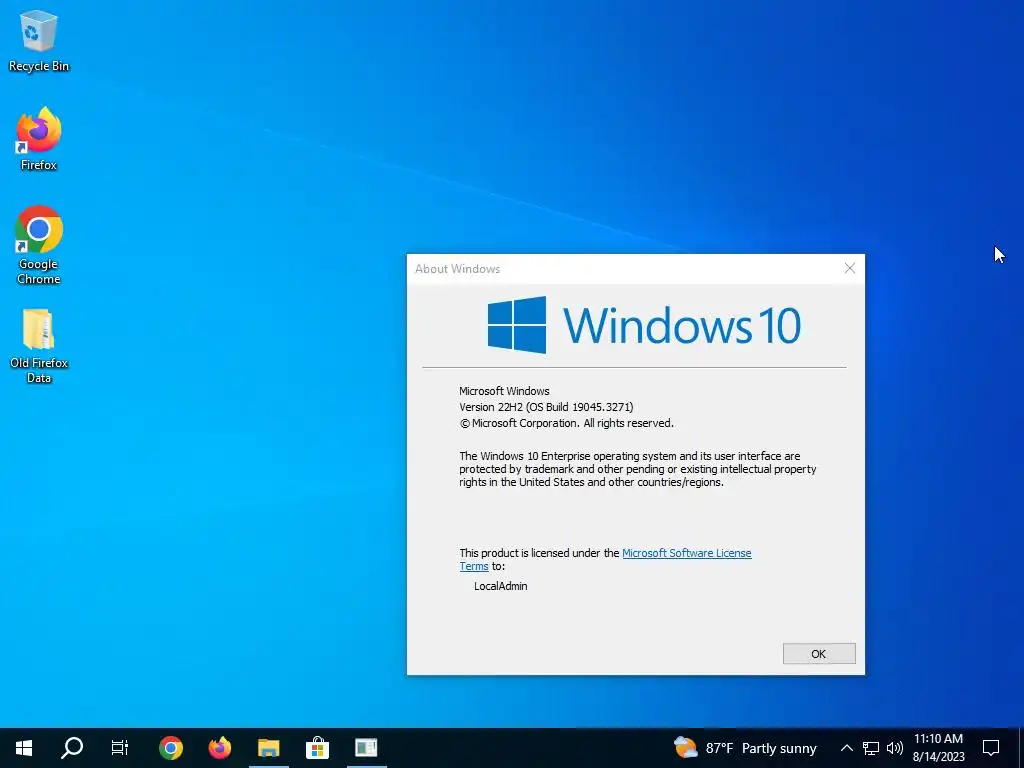This screenshot has width=1024, height=768.
Task: Open the Microsoft Software License Terms link
Action: [687, 553]
